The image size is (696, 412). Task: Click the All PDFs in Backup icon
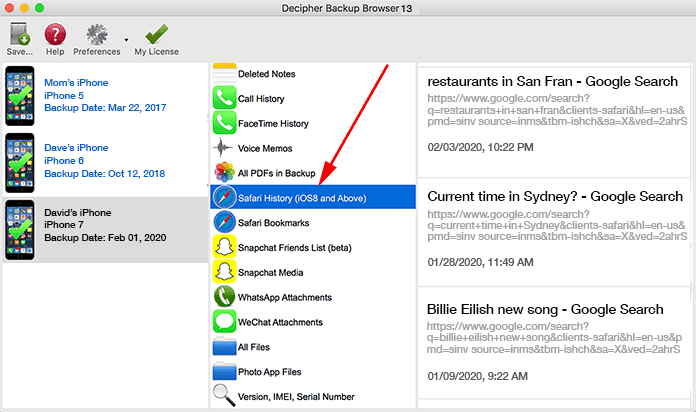225,173
